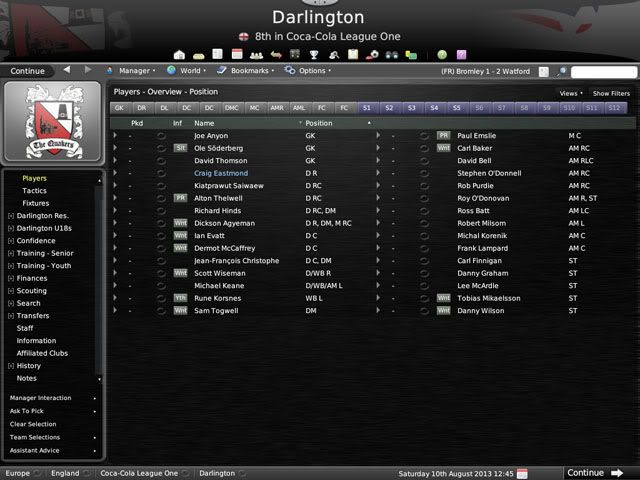Click the green screens icon
This screenshot has height=480, width=640.
click(x=411, y=55)
